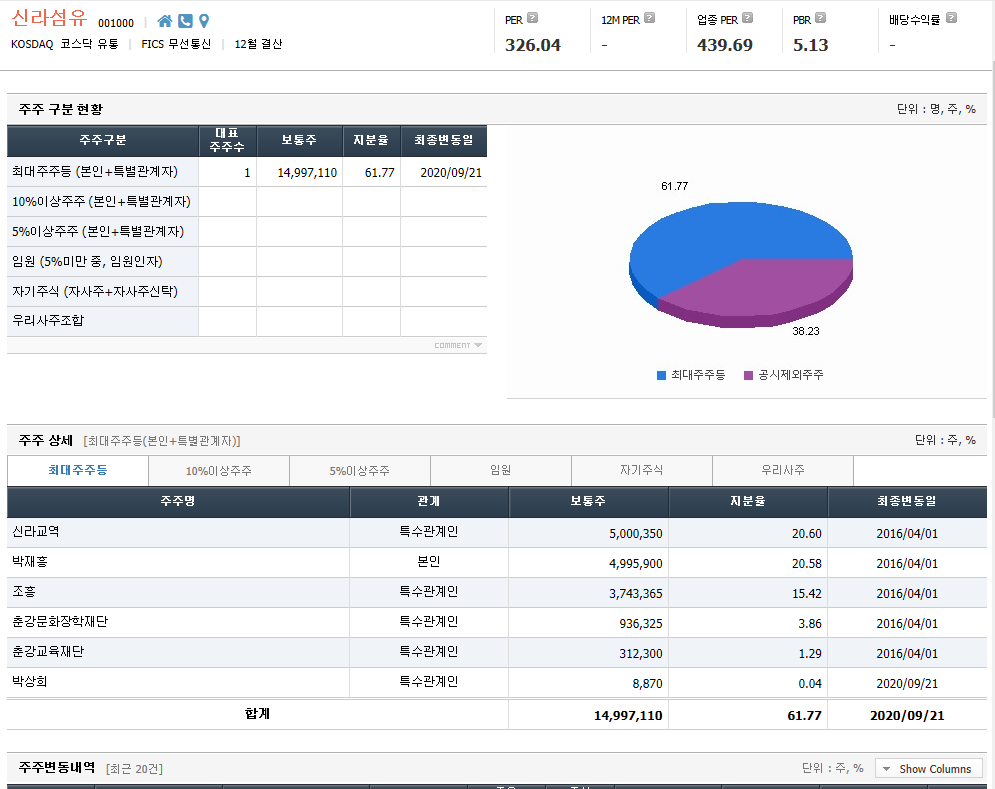This screenshot has height=789, width=995.
Task: Click the 임원 (5%미만 중, 임원인자) row
Action: (x=247, y=261)
